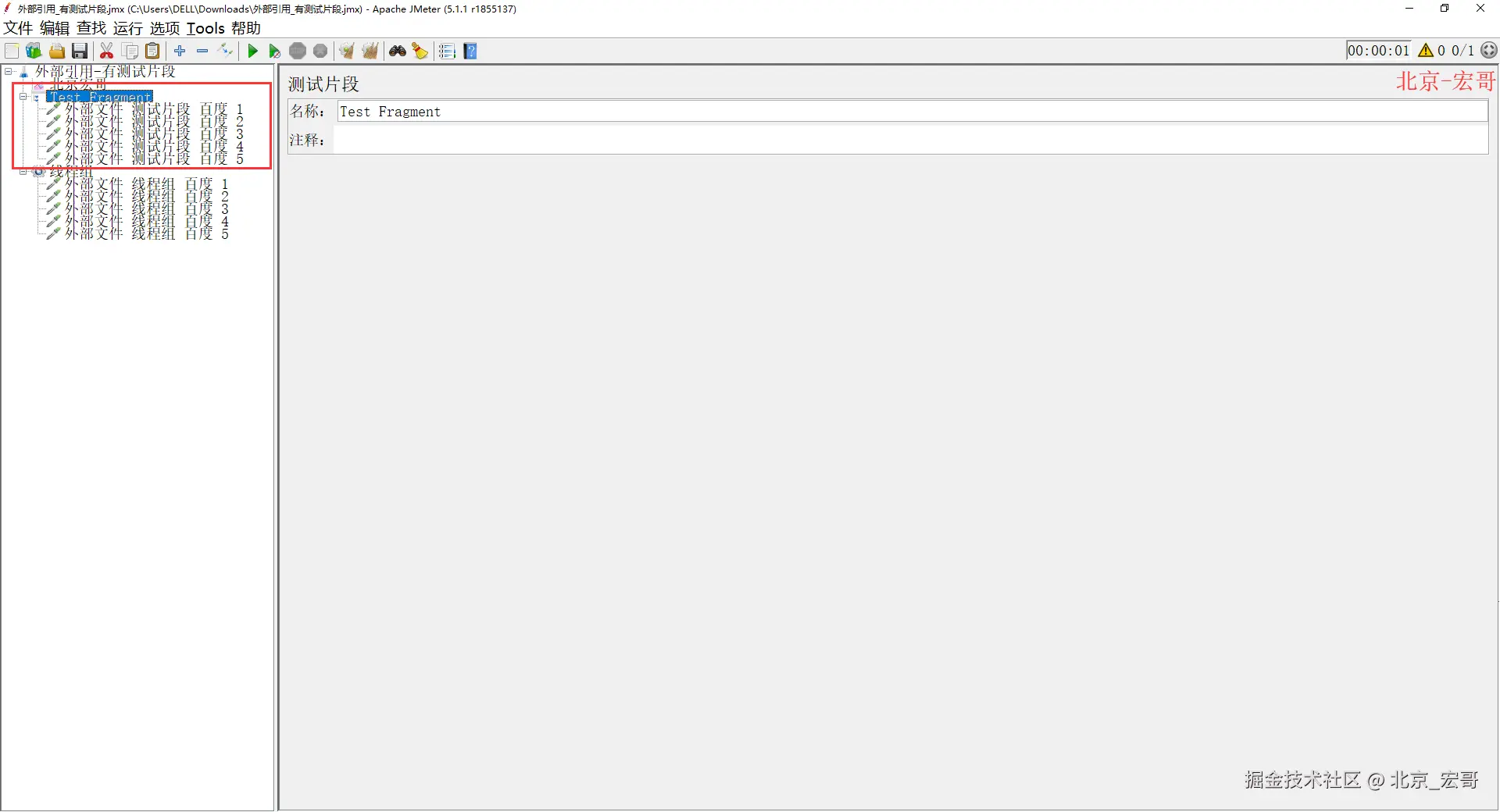Select root node 外部引用-有测试片段
1500x812 pixels.
(105, 72)
